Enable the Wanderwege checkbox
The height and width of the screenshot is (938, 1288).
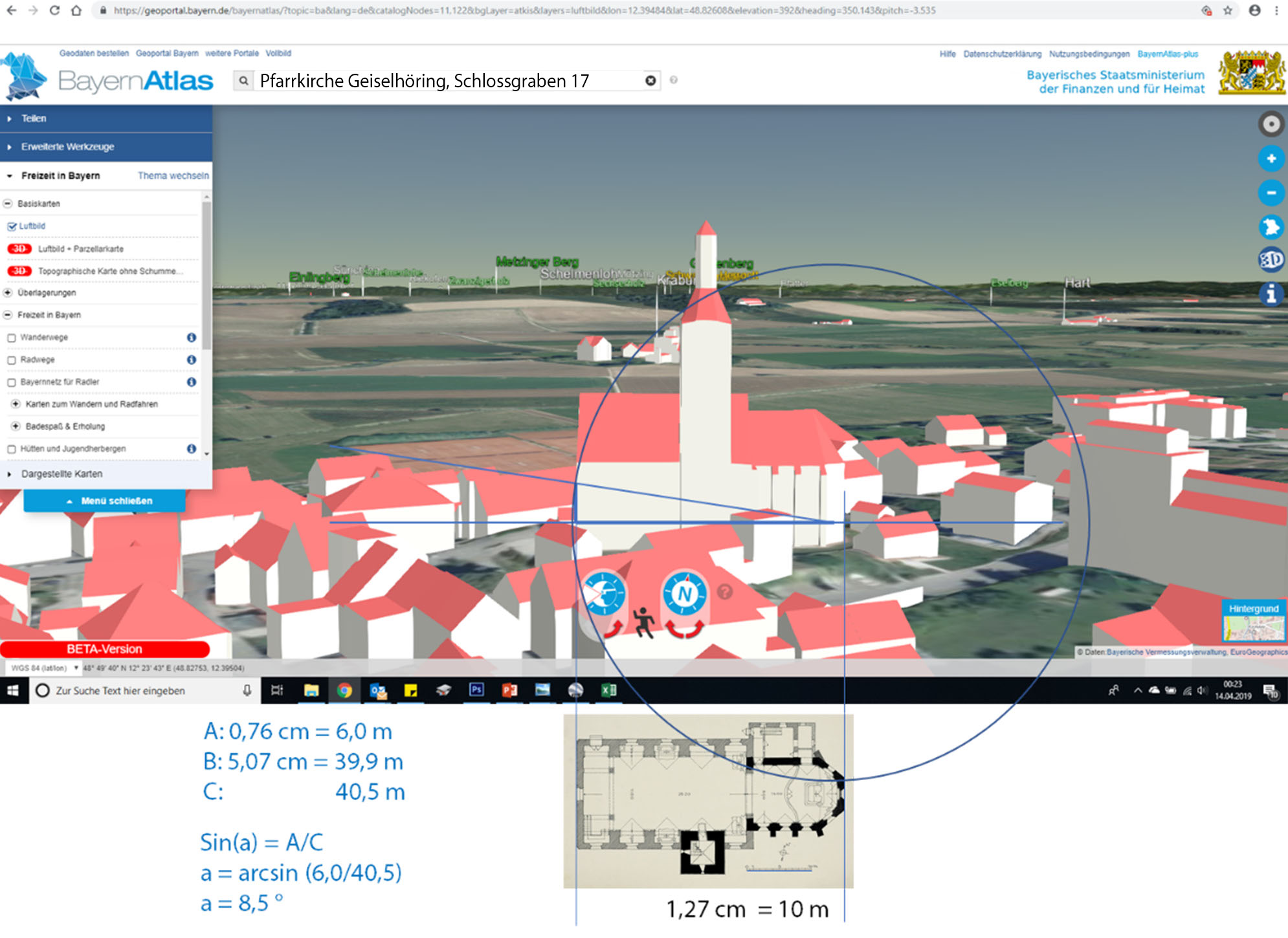click(12, 338)
